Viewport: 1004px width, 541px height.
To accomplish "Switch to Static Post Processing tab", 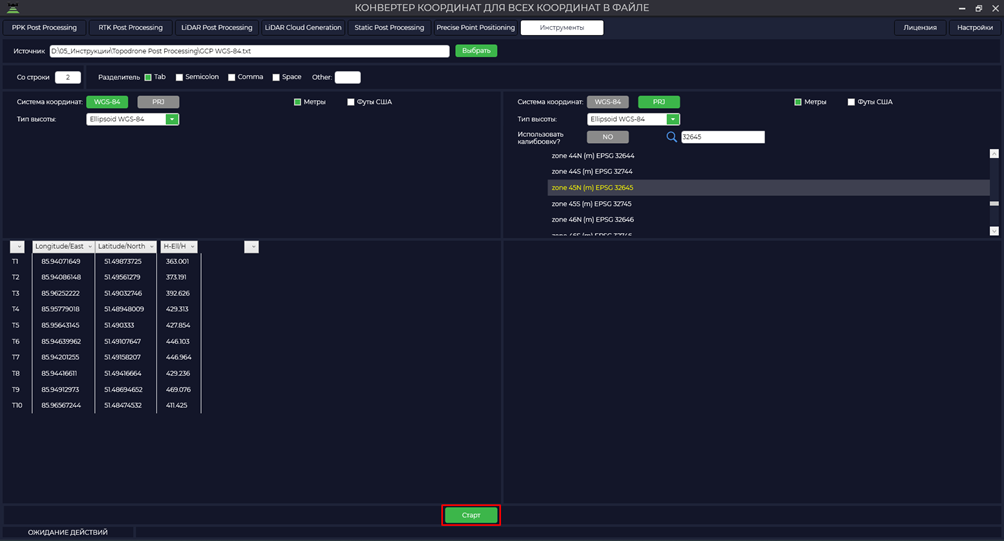I will coord(389,28).
